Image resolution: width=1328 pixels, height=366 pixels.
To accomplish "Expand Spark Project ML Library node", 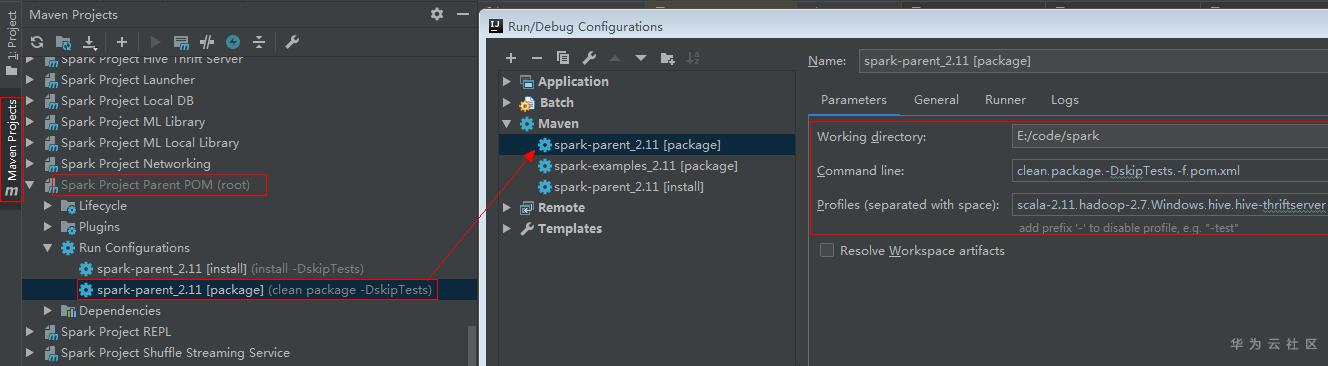I will [x=30, y=122].
